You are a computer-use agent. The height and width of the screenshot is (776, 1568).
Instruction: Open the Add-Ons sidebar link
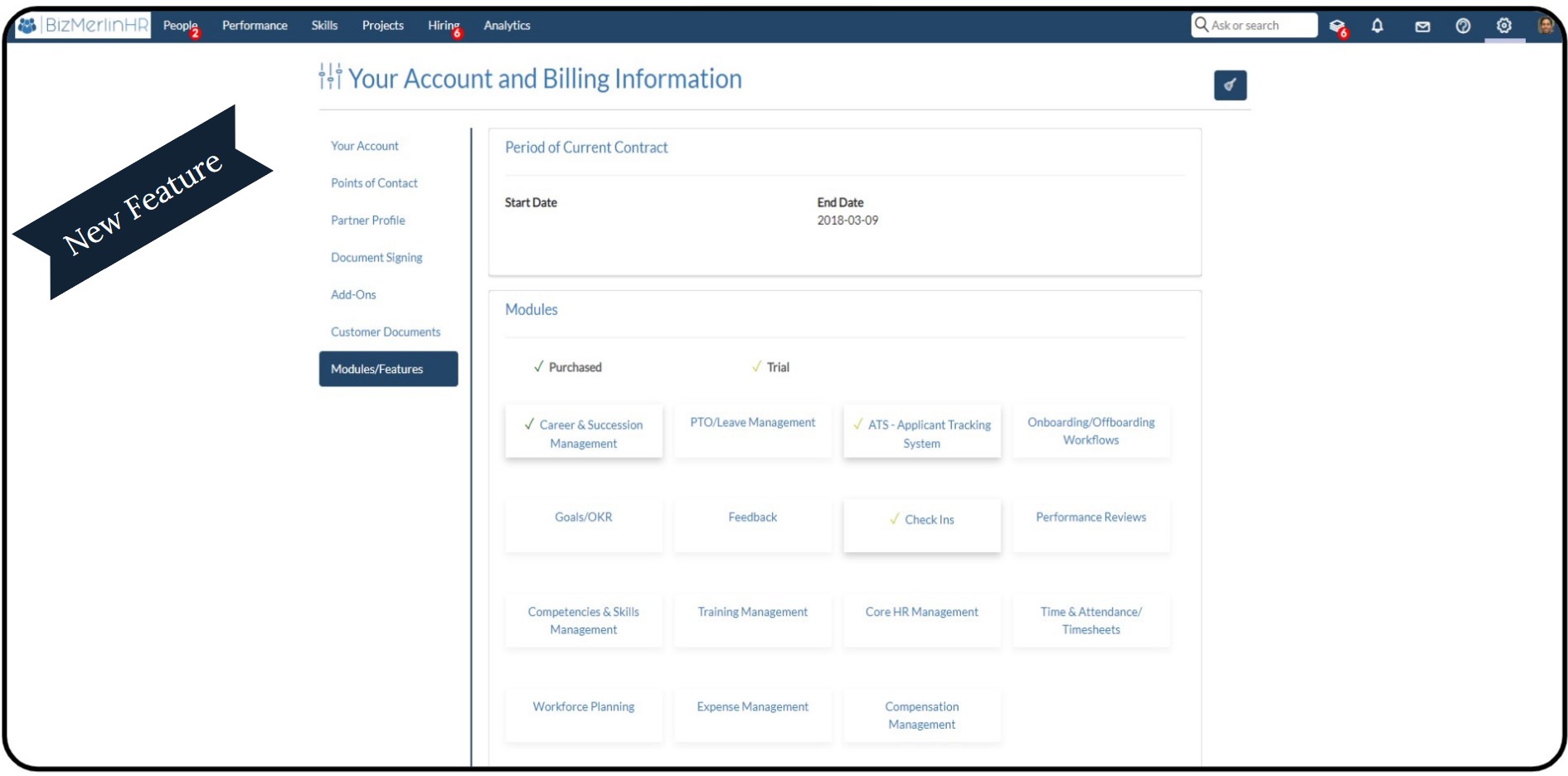click(353, 294)
